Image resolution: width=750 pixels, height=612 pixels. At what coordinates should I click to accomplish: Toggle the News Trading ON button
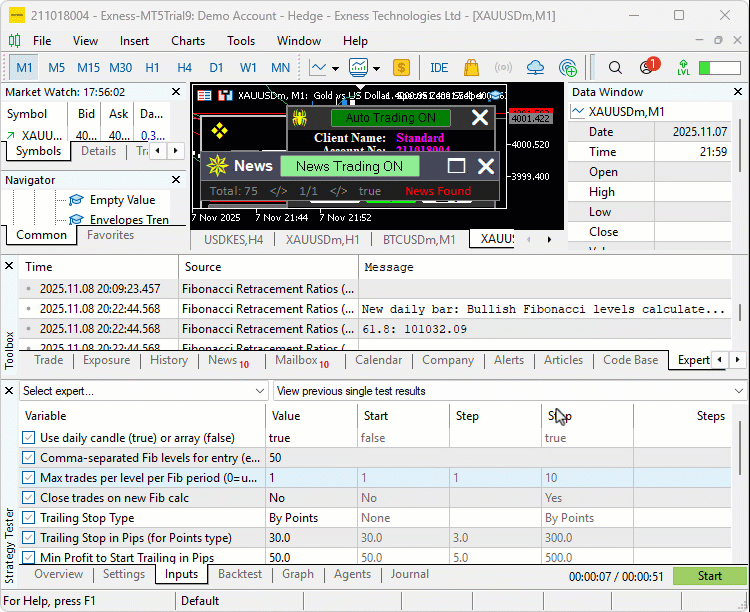[x=349, y=166]
